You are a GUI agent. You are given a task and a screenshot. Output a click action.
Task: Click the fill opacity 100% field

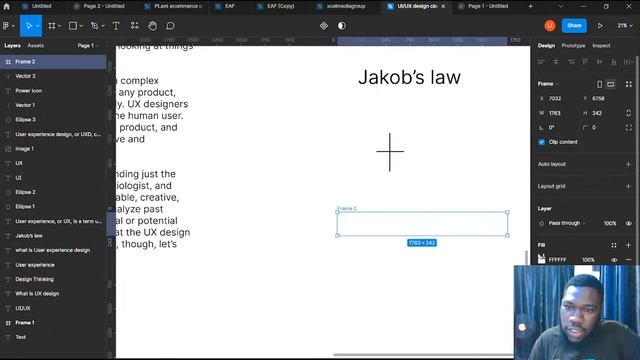point(588,260)
